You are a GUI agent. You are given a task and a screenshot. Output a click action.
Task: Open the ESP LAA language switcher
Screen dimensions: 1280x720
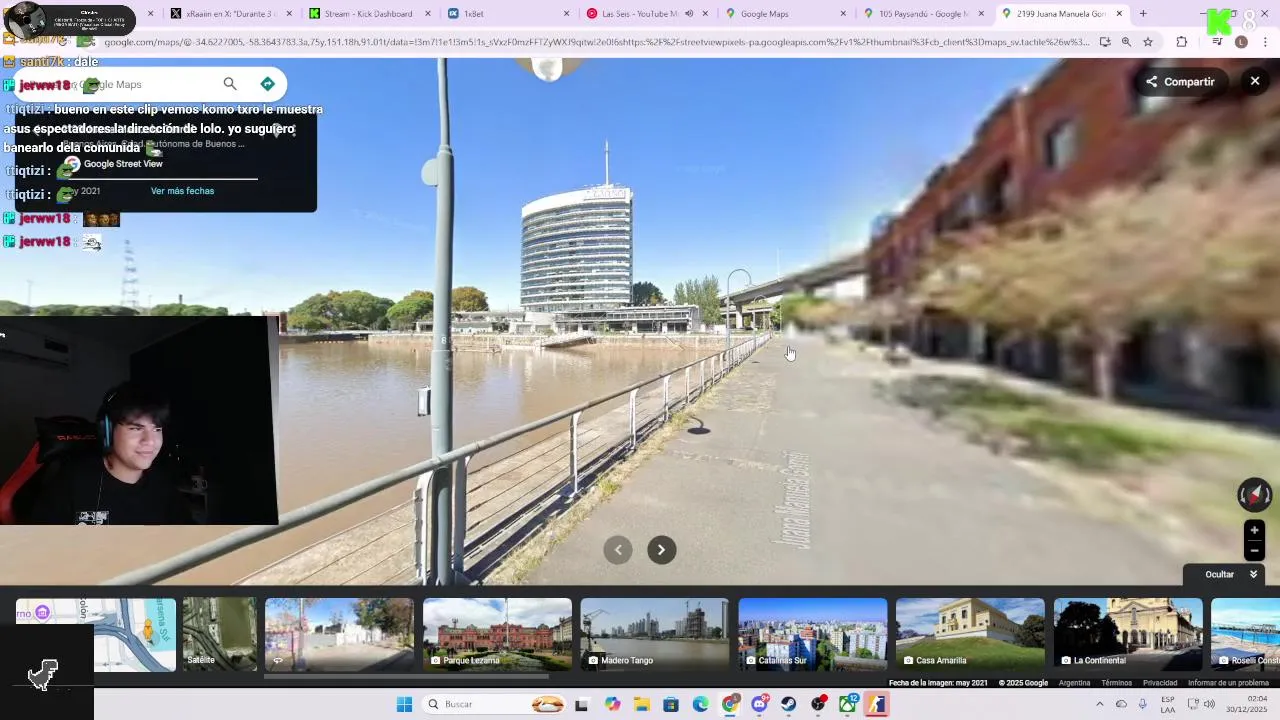click(x=1168, y=704)
